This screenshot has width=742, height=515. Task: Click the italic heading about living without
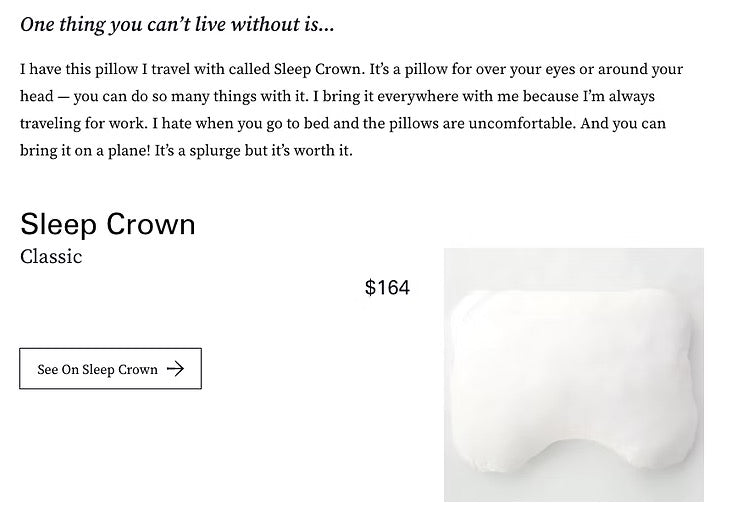[x=177, y=25]
